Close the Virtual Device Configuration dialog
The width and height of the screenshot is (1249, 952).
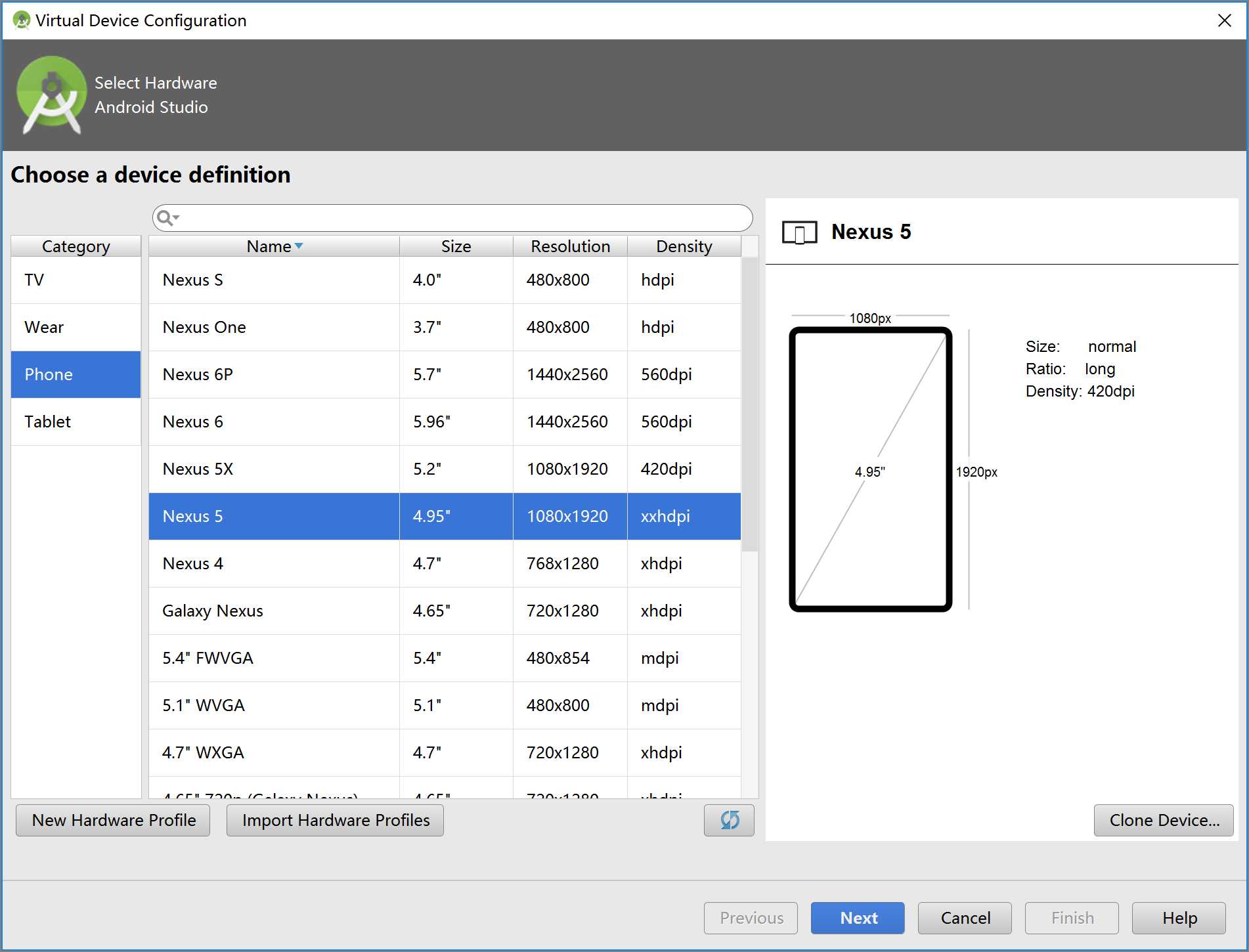tap(1224, 20)
